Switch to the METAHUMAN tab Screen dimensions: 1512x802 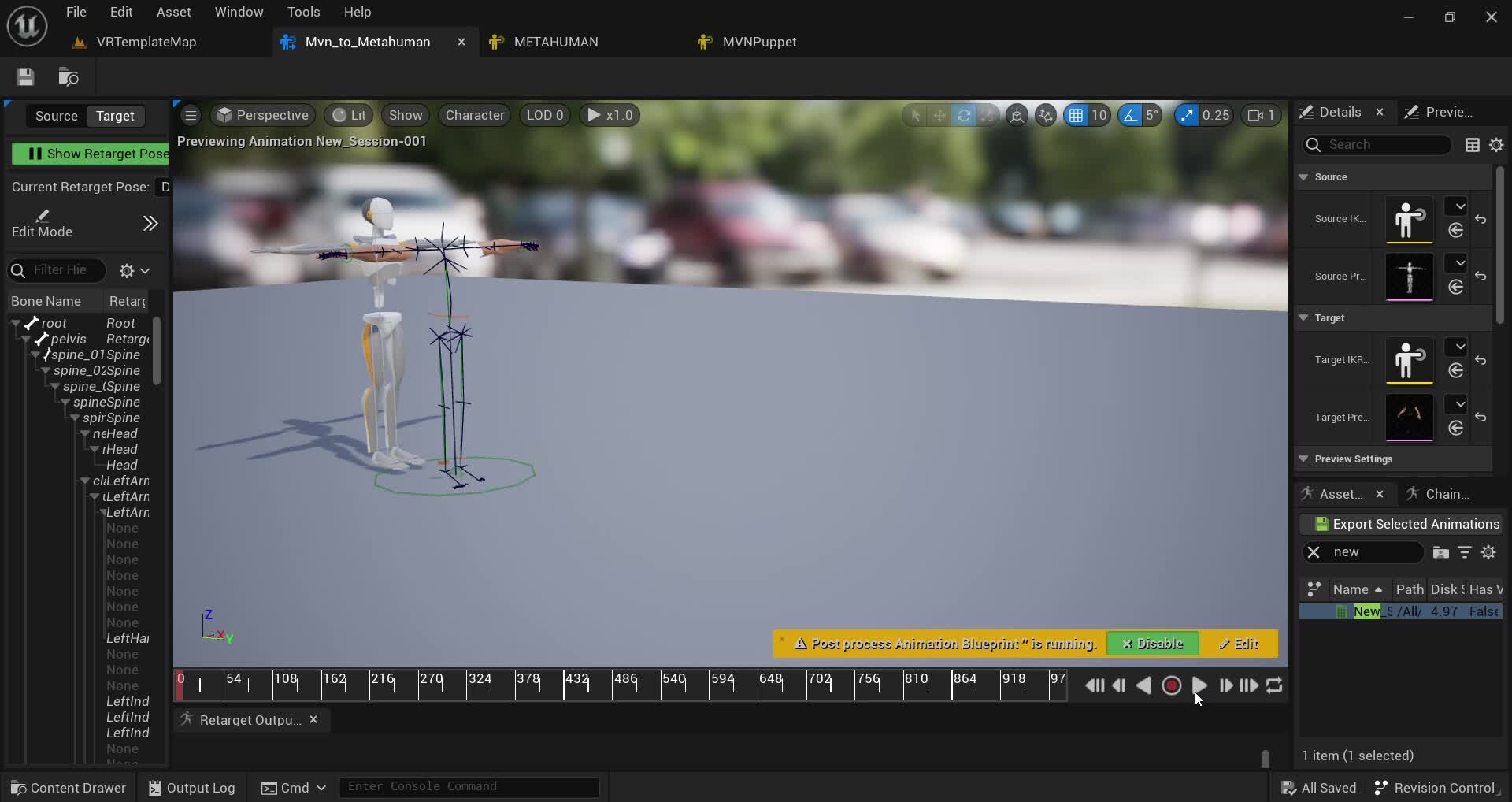555,42
